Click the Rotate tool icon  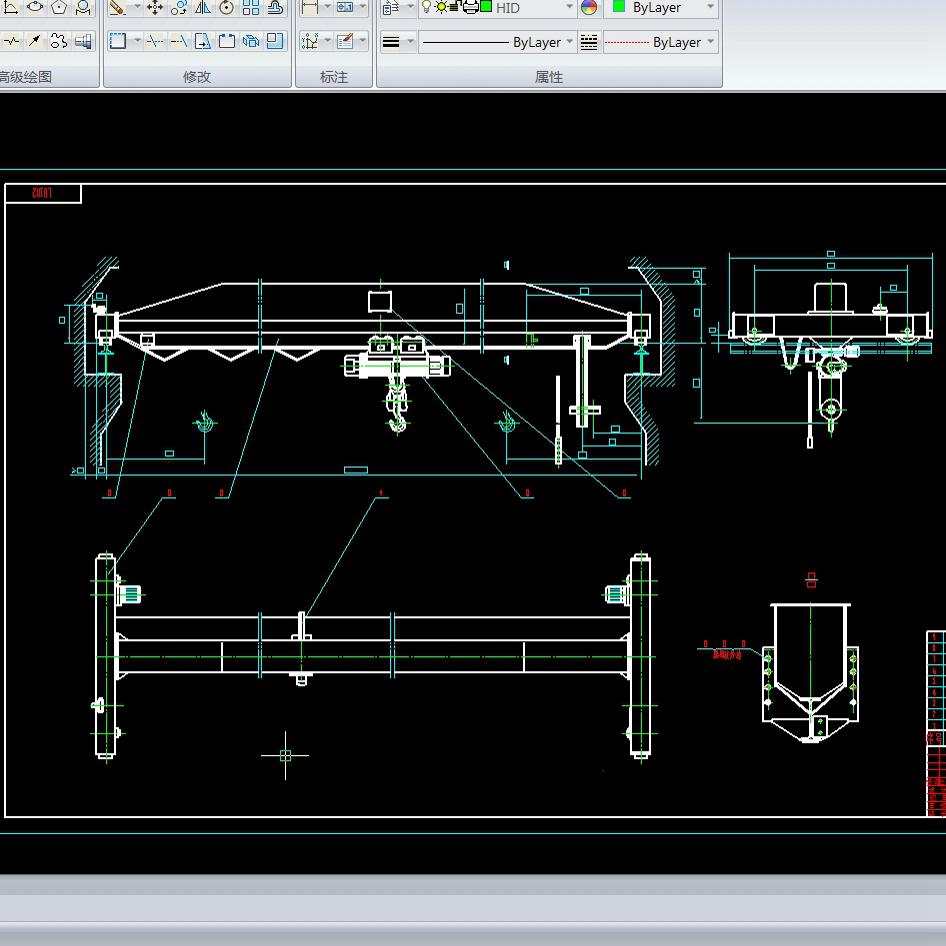click(x=227, y=8)
